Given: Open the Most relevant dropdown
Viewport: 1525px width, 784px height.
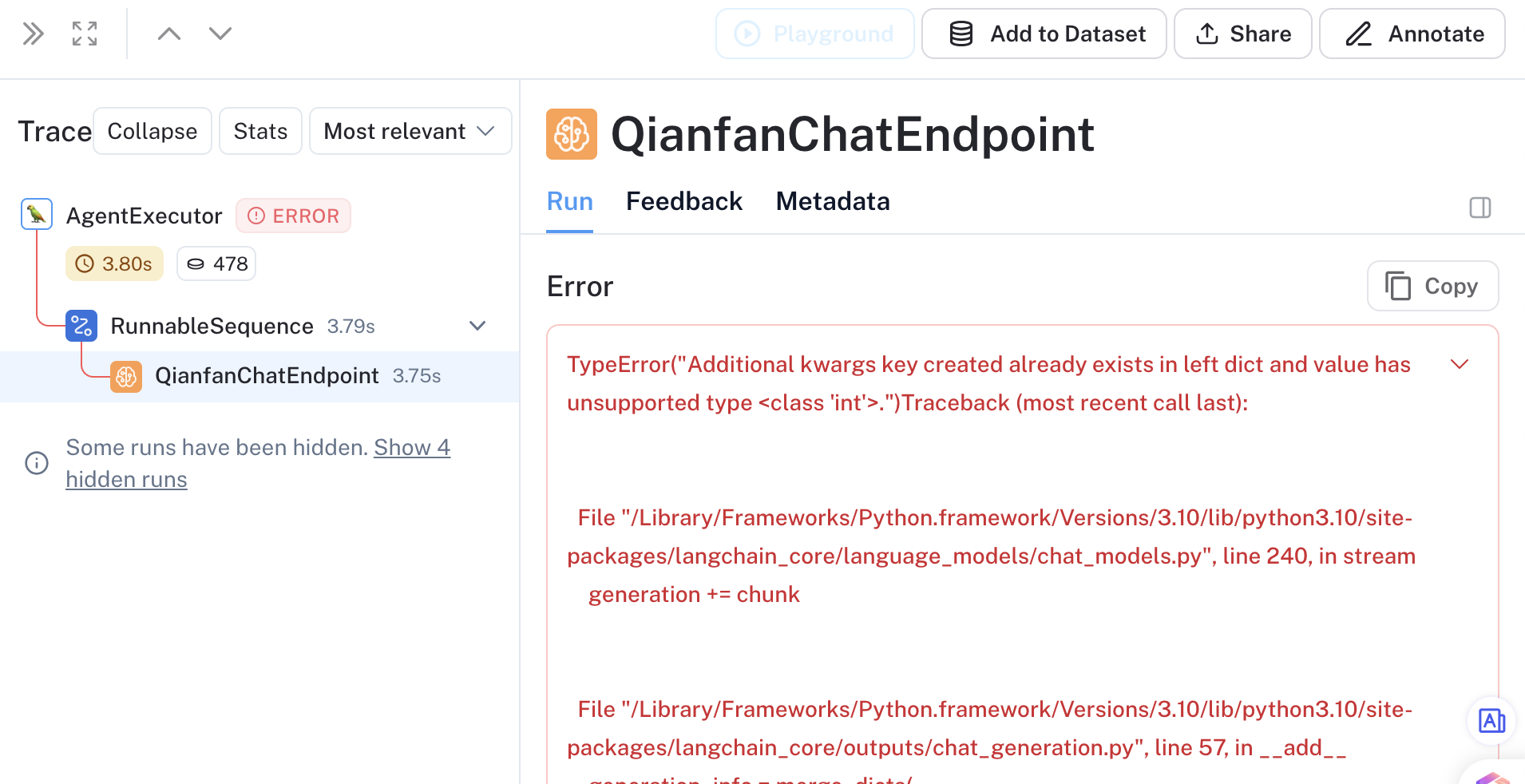Looking at the screenshot, I should (410, 131).
